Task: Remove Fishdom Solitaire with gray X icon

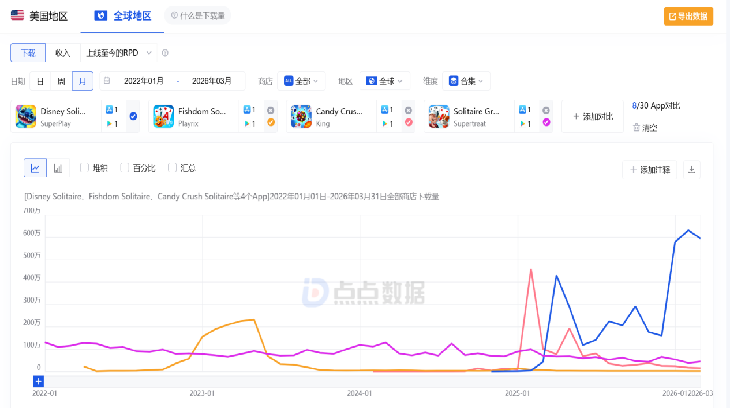Action: [270, 109]
